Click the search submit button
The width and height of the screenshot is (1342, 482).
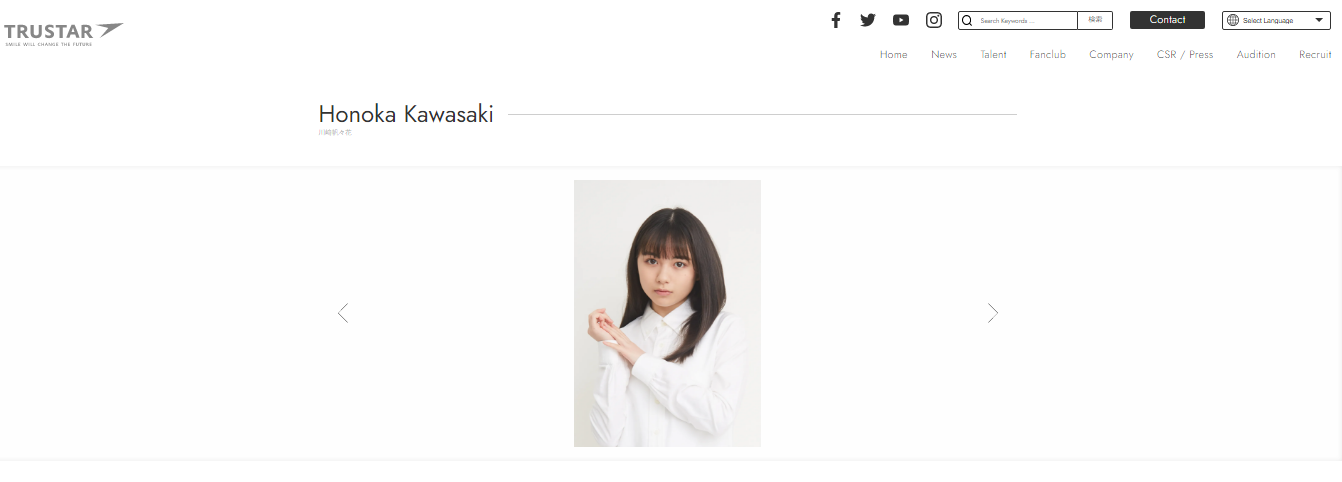1095,20
